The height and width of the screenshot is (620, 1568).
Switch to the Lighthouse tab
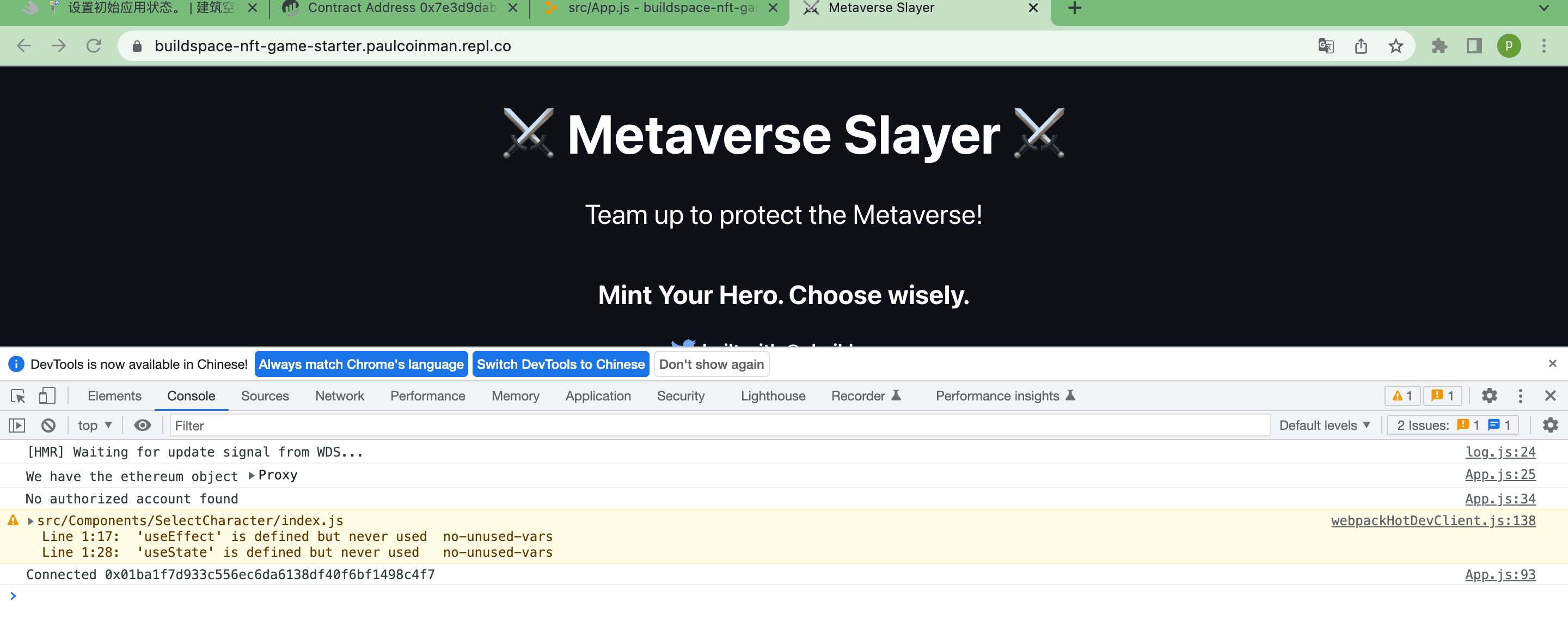[773, 396]
